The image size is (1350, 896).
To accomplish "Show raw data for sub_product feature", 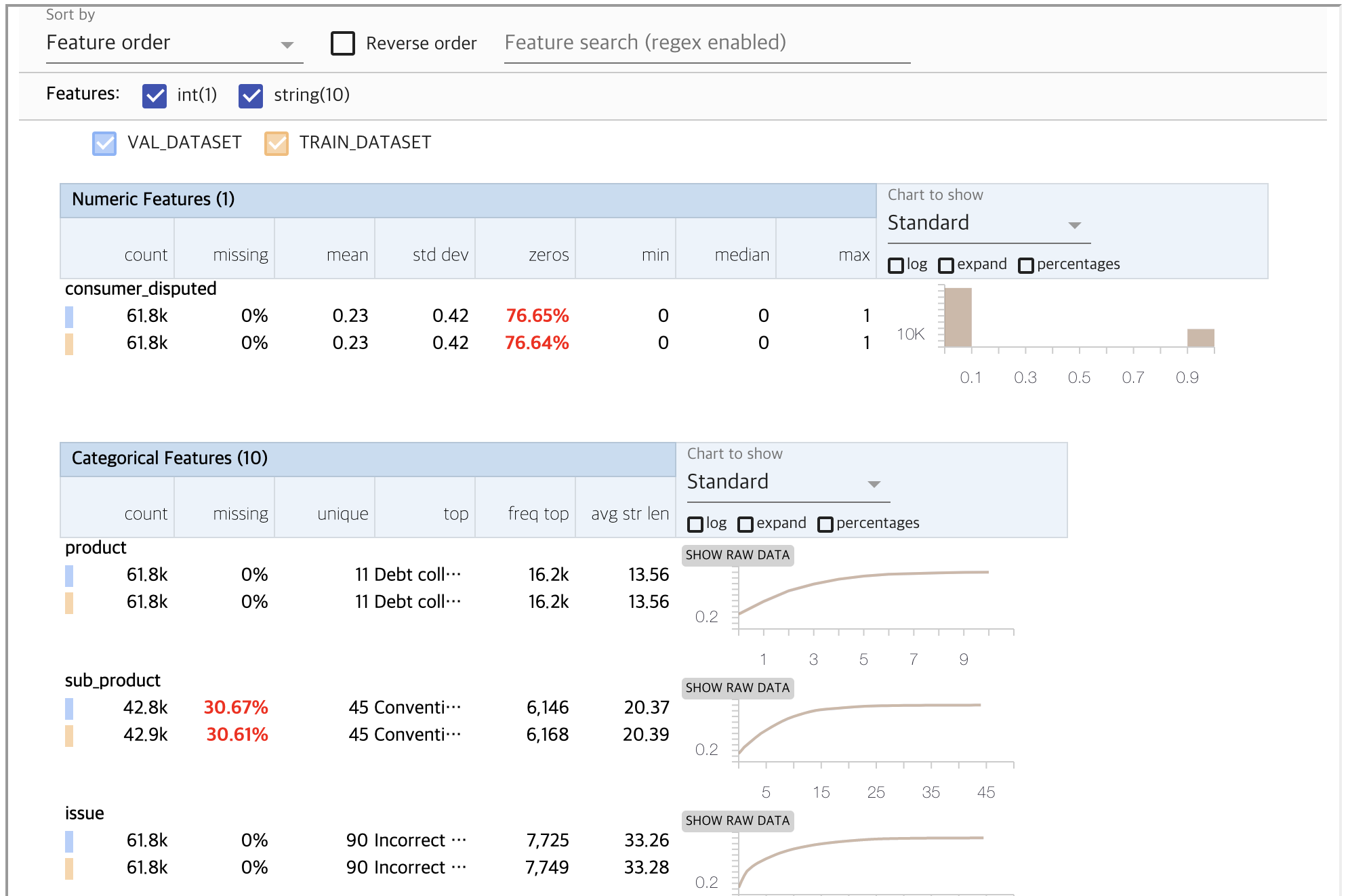I will click(x=737, y=688).
